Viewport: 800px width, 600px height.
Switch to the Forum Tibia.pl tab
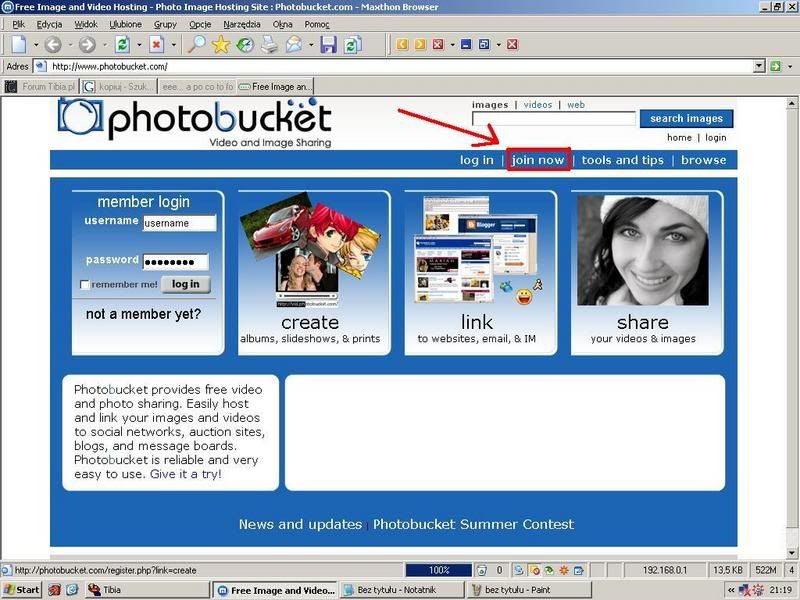(40, 87)
